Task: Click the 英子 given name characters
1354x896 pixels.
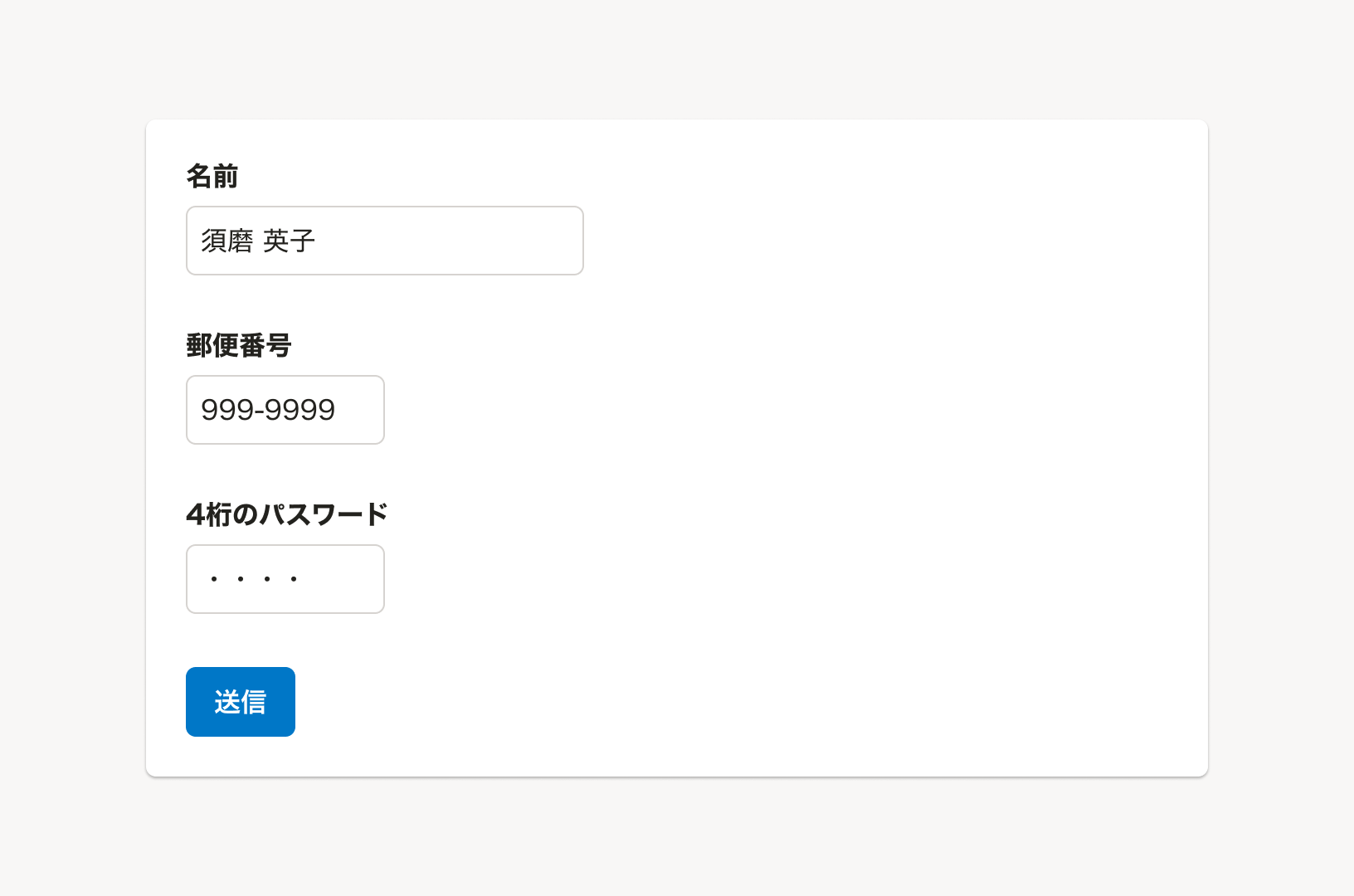Action: click(x=290, y=241)
